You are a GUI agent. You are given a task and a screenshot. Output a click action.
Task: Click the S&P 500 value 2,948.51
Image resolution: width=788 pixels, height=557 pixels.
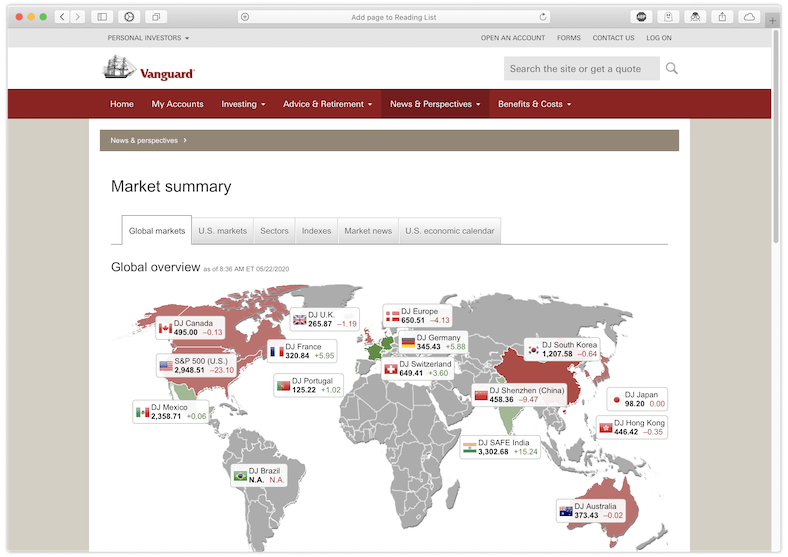tap(189, 370)
